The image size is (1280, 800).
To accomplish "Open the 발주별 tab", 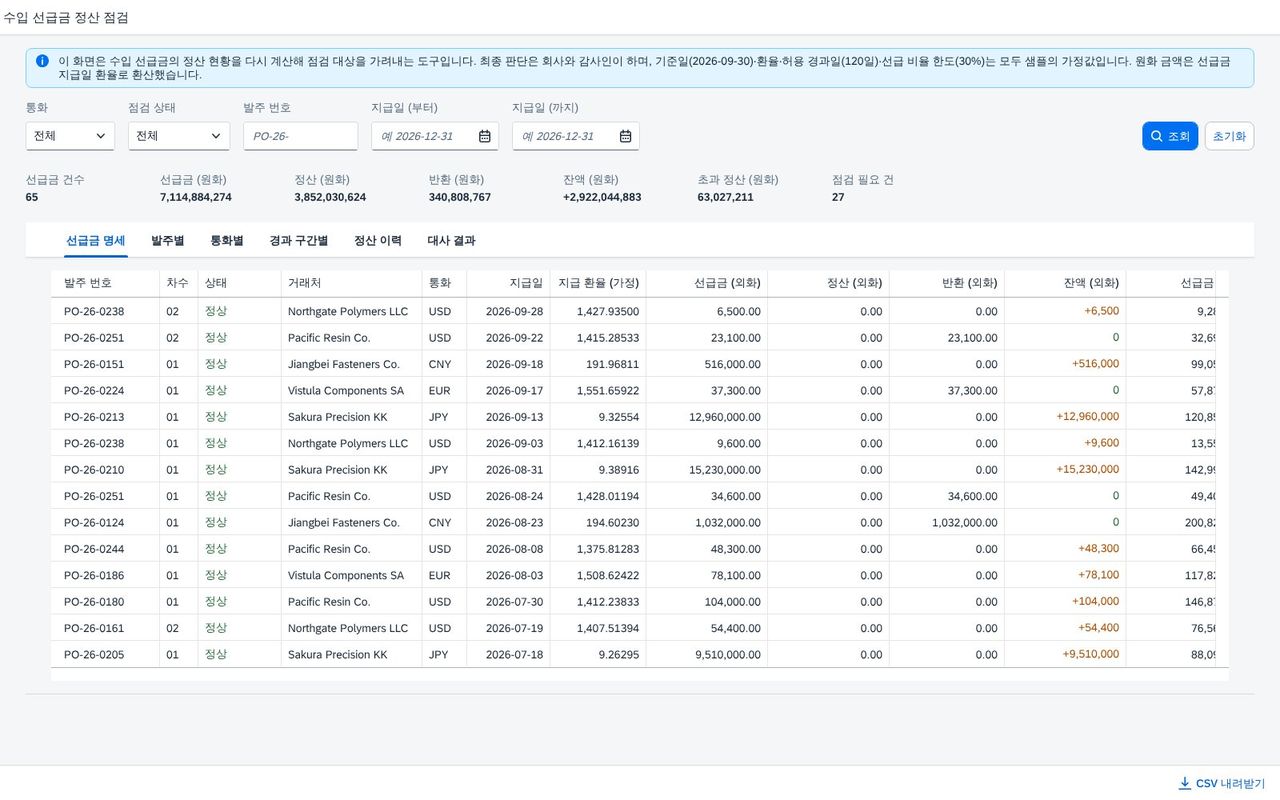I will pos(168,241).
